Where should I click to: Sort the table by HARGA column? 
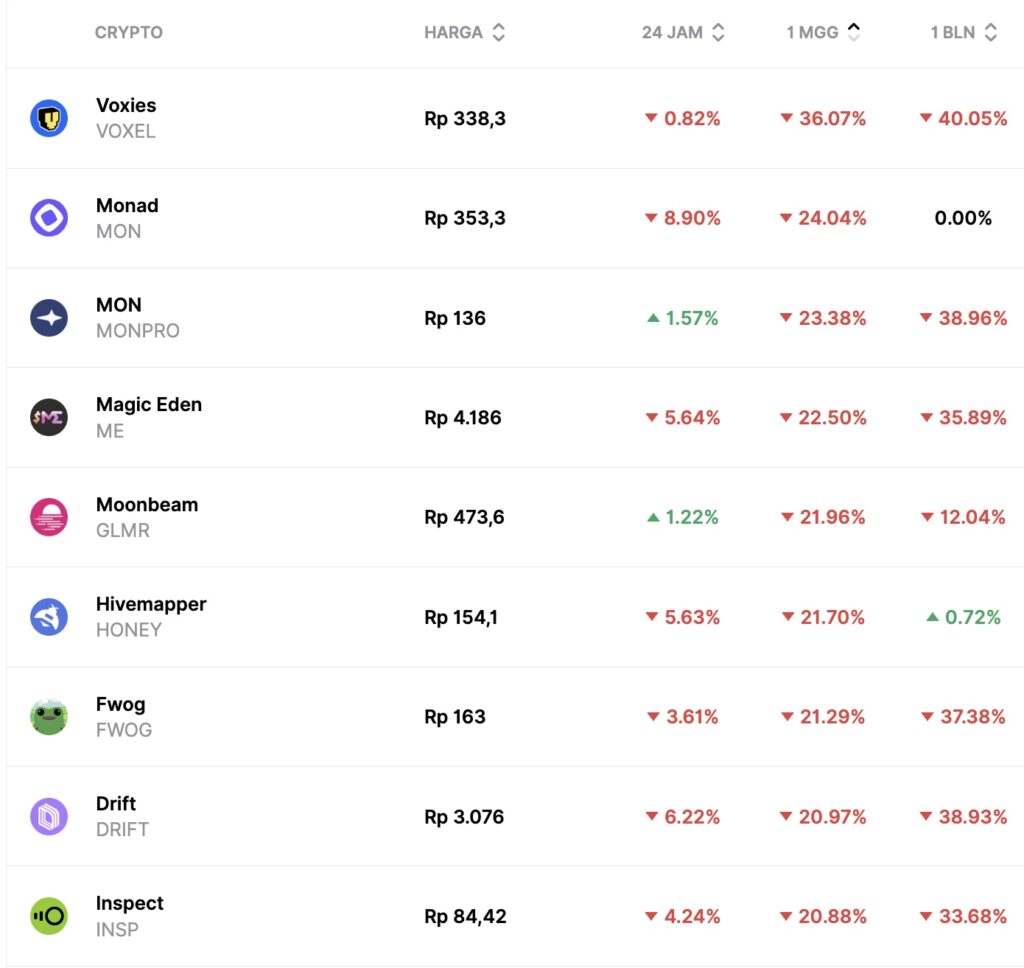(464, 32)
